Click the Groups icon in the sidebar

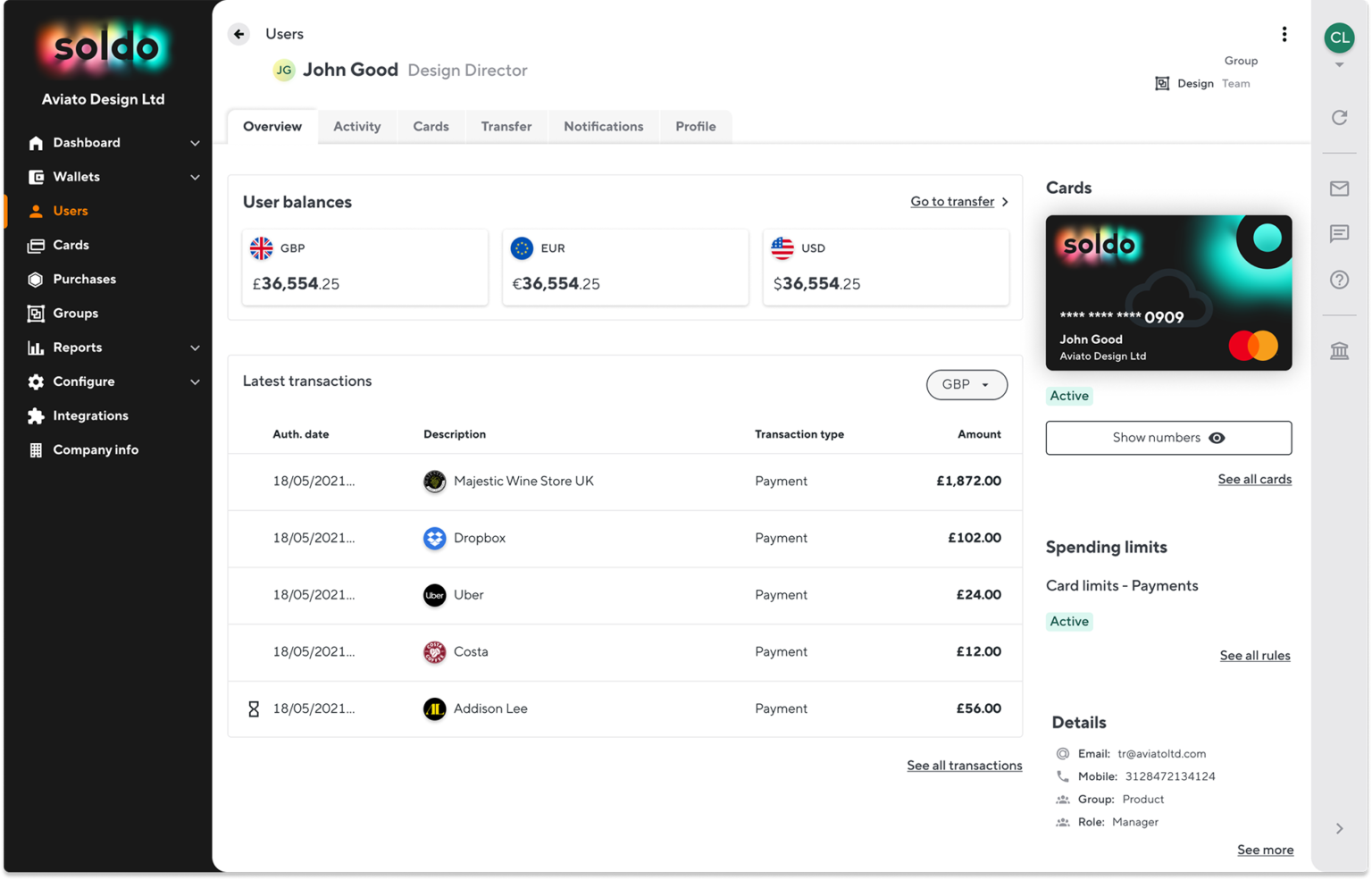[36, 313]
